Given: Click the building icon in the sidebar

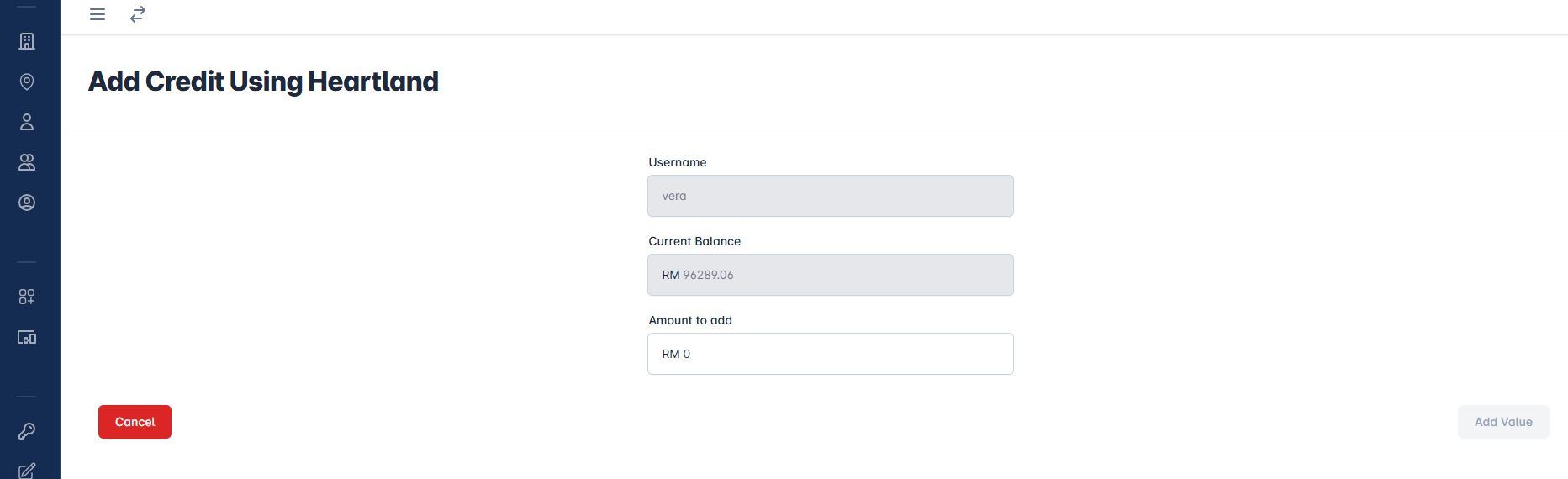Looking at the screenshot, I should tap(27, 41).
